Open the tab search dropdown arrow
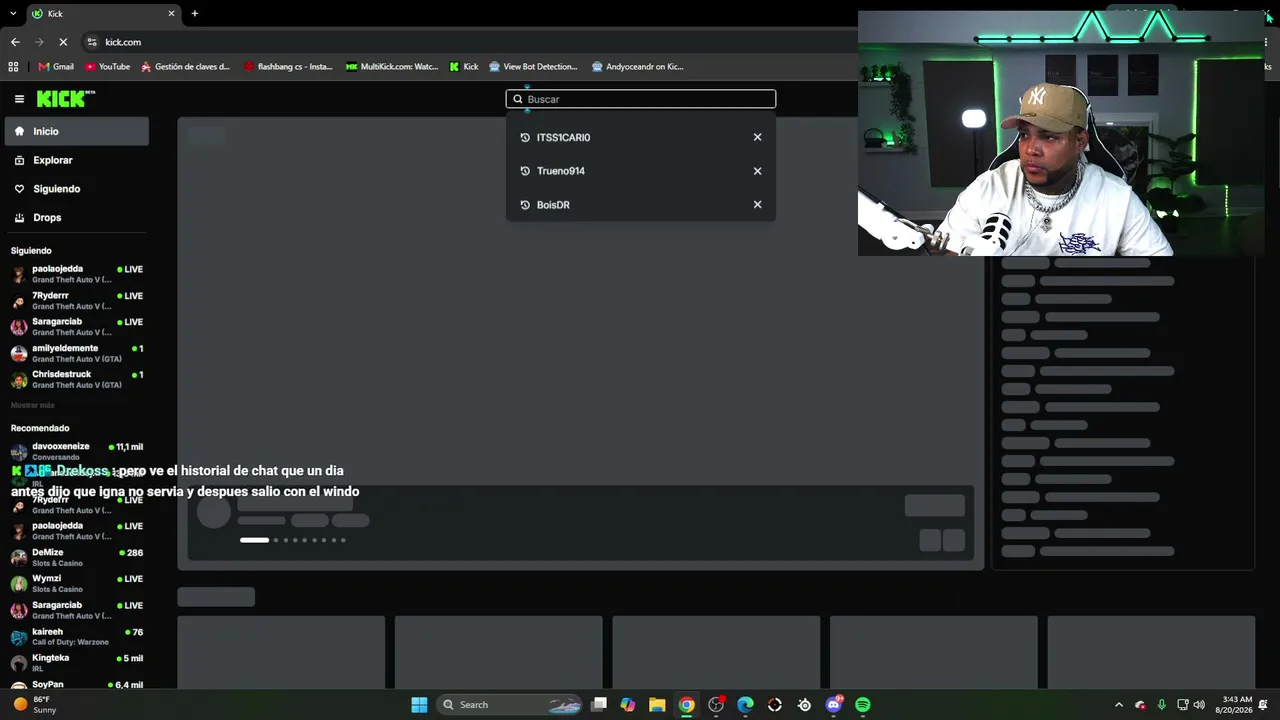Screen dimensions: 1280x720 [x=13, y=14]
